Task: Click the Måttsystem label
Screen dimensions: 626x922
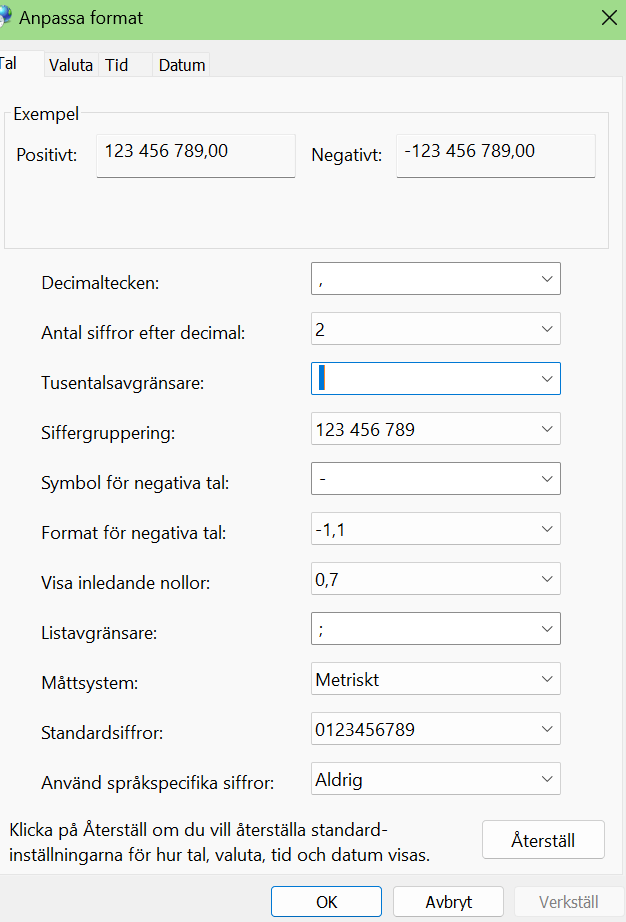Action: [x=89, y=683]
